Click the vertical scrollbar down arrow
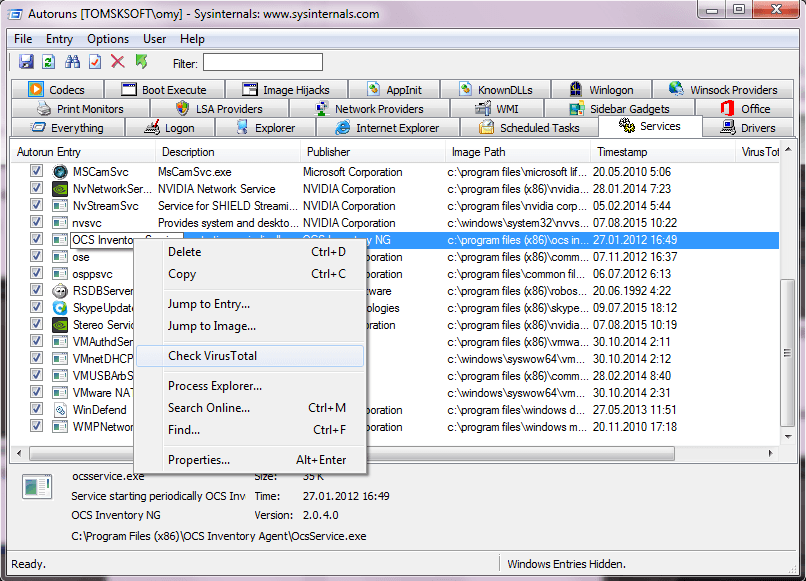The image size is (806, 581). (x=788, y=437)
